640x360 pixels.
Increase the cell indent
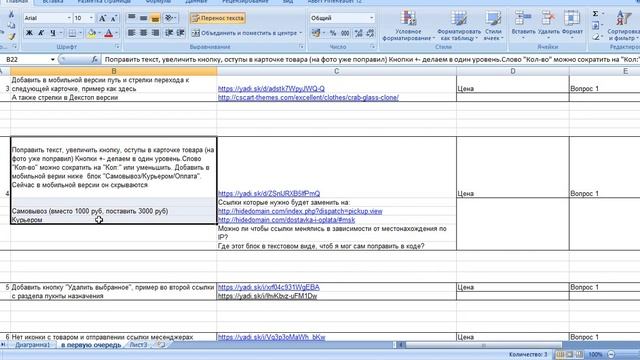pos(180,33)
